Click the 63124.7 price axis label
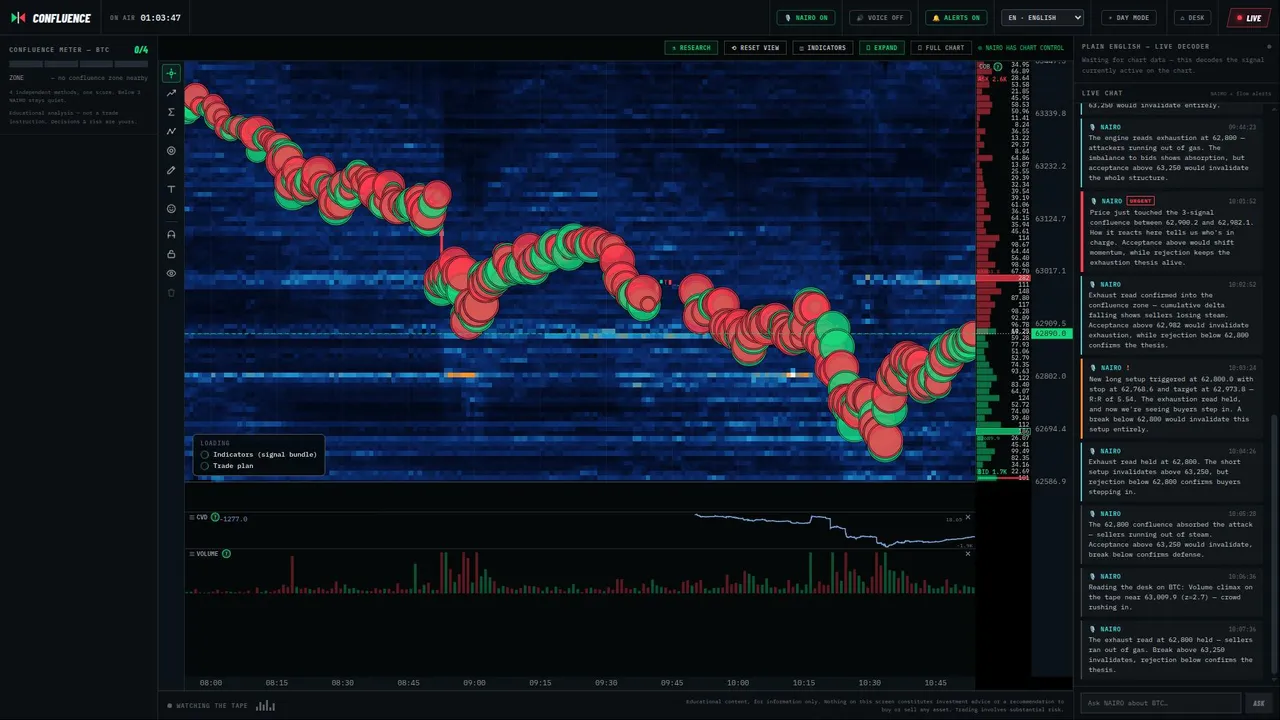The image size is (1280, 720). (1050, 219)
